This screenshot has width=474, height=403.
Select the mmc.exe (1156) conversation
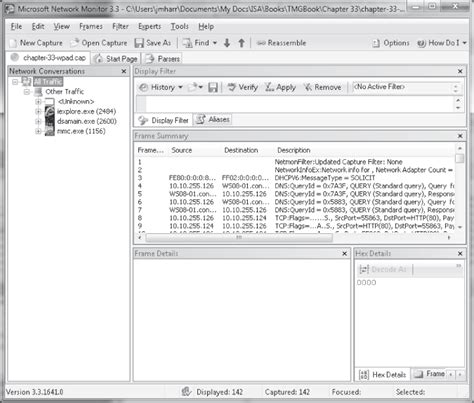point(81,131)
